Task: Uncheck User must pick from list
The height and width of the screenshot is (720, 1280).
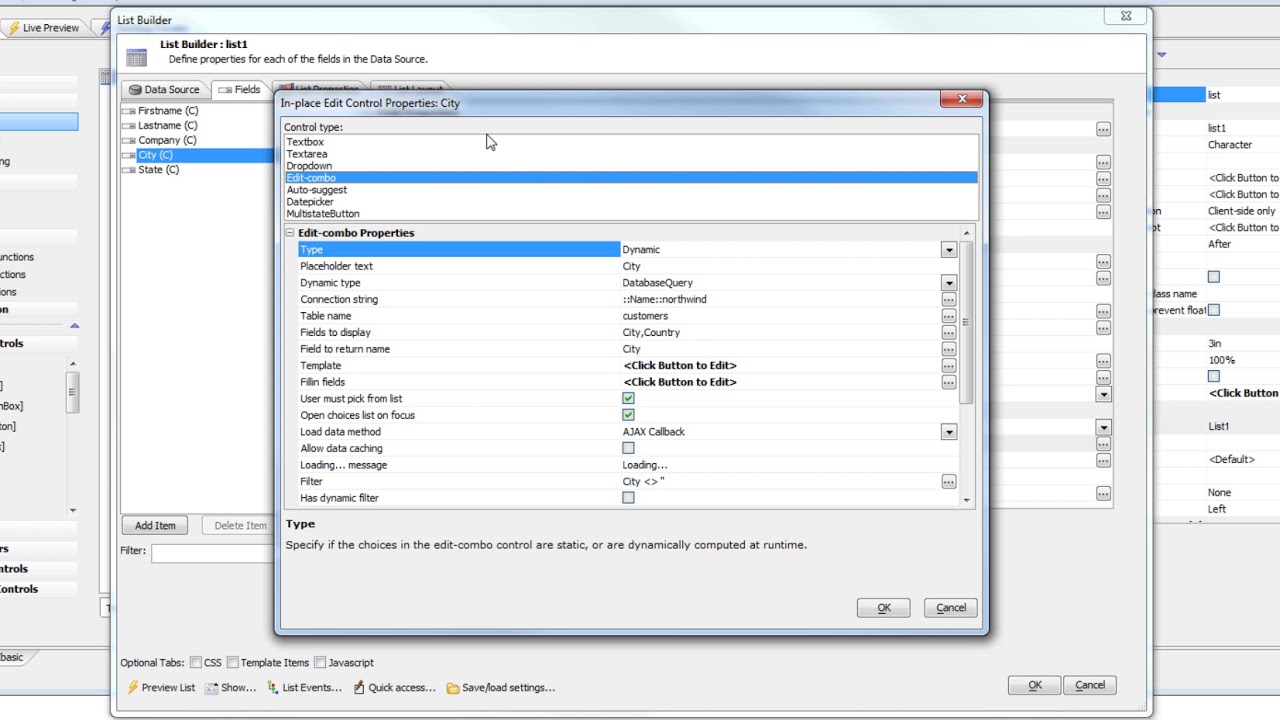Action: (x=628, y=398)
